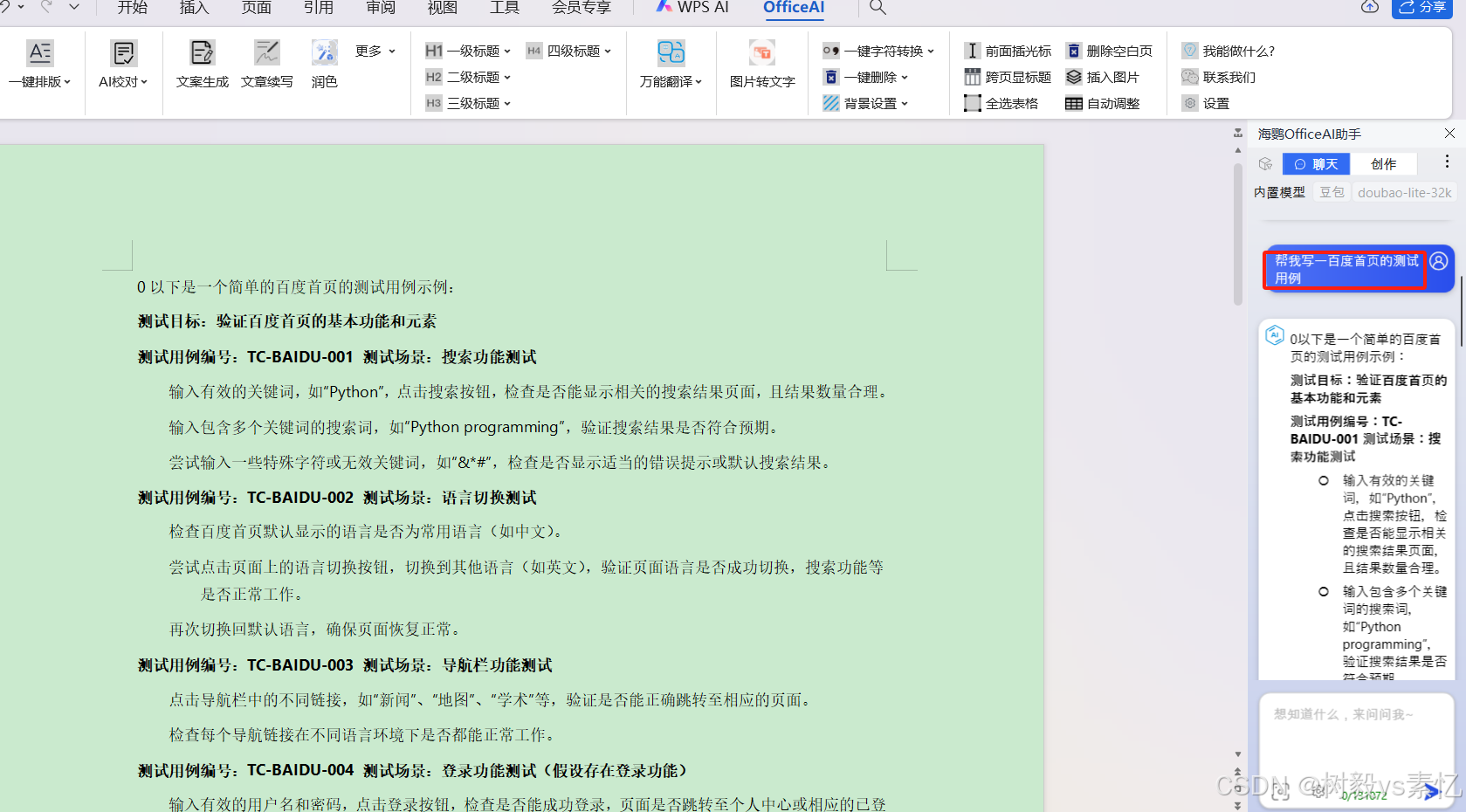Close the 海鹦OfficeAI助手 panel
This screenshot has width=1466, height=812.
point(1449,134)
